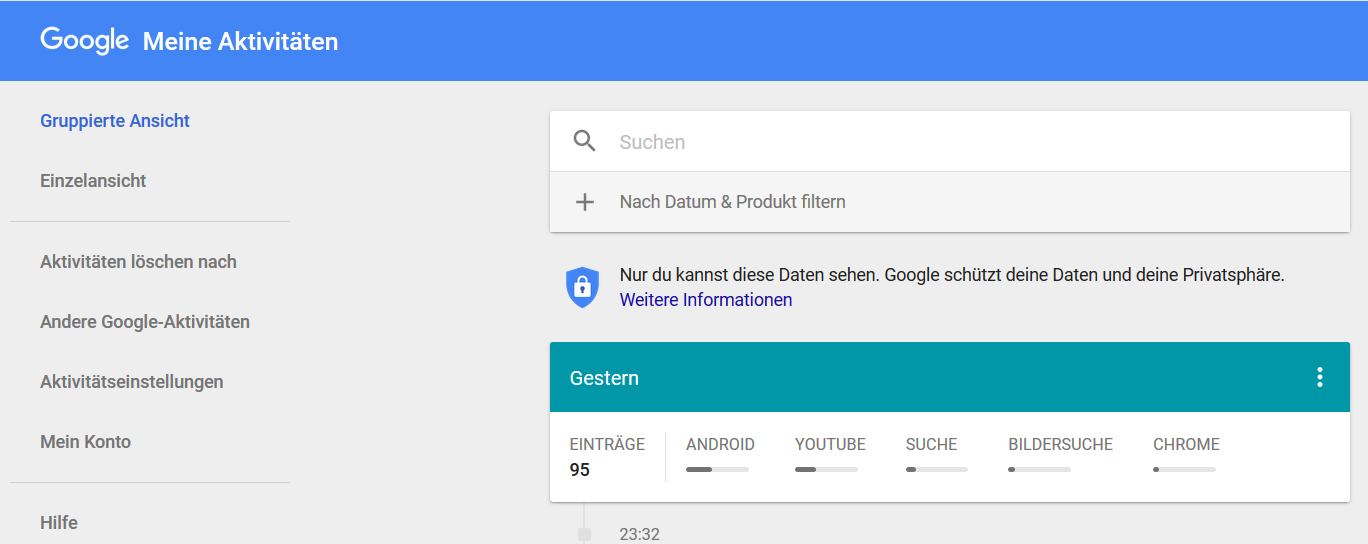Open Andere Google-Aktivitäten

tap(145, 322)
